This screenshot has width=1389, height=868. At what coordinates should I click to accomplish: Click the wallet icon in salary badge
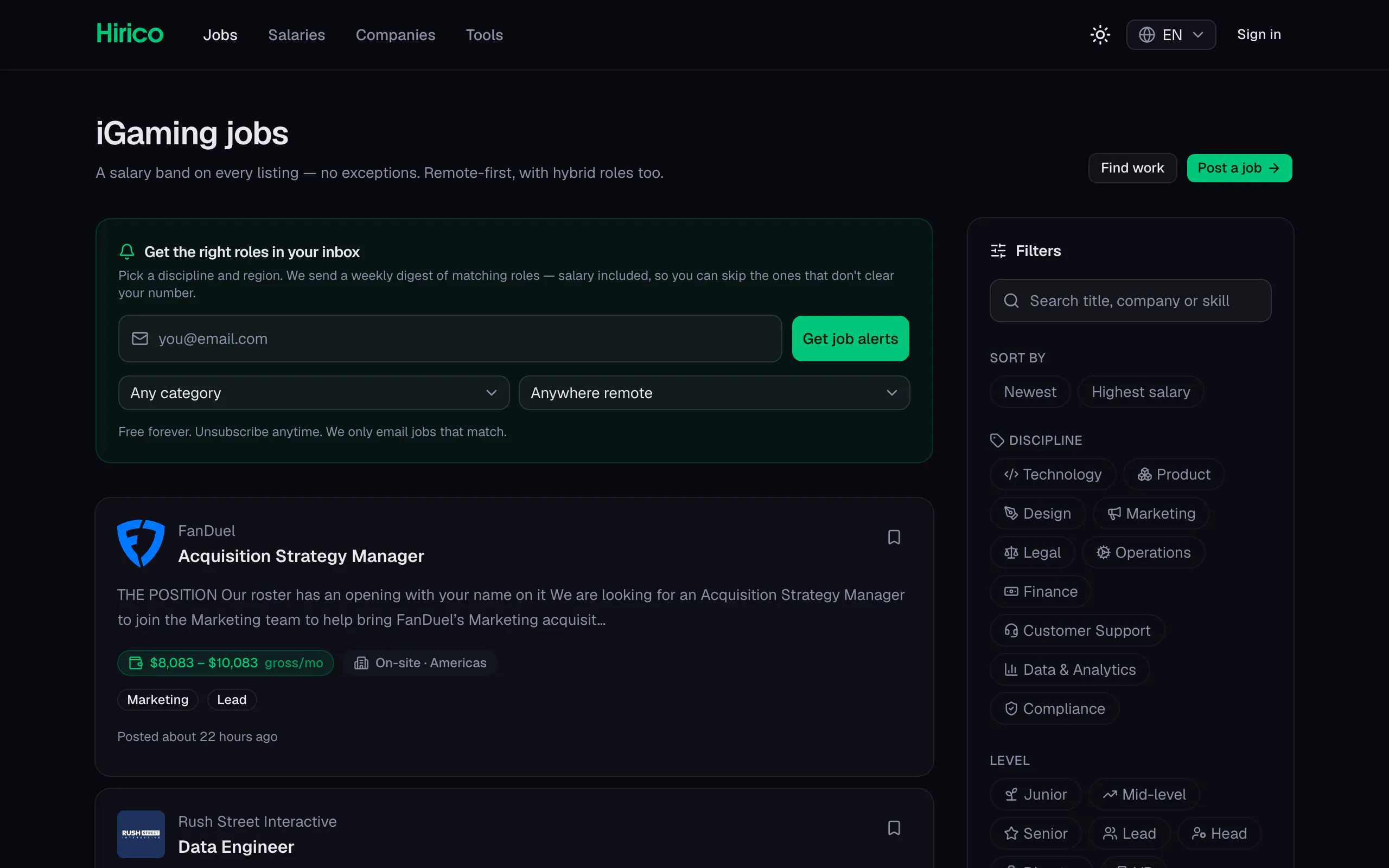click(x=136, y=662)
